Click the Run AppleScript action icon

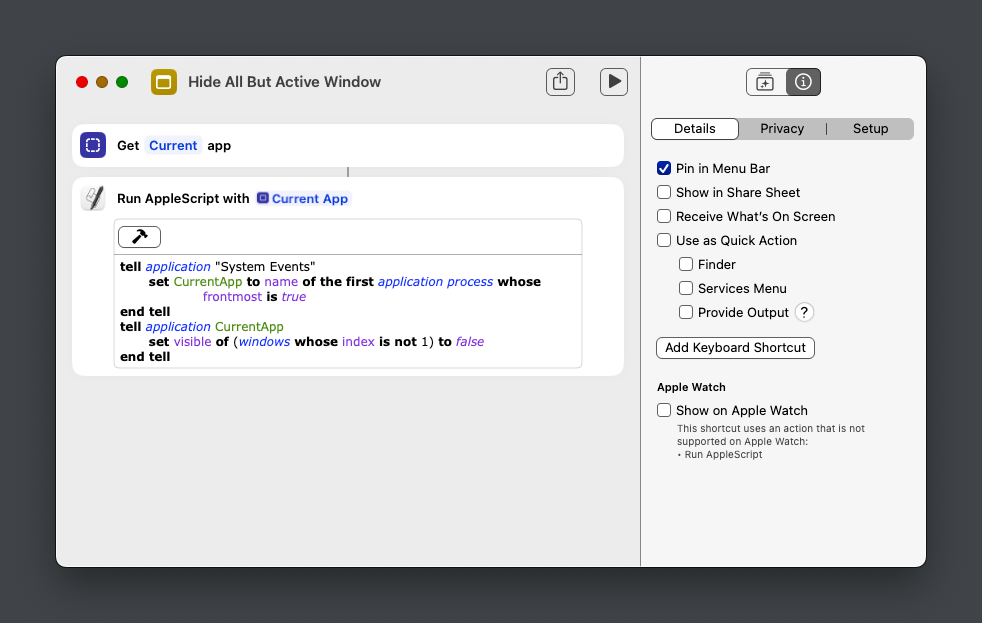tap(93, 198)
